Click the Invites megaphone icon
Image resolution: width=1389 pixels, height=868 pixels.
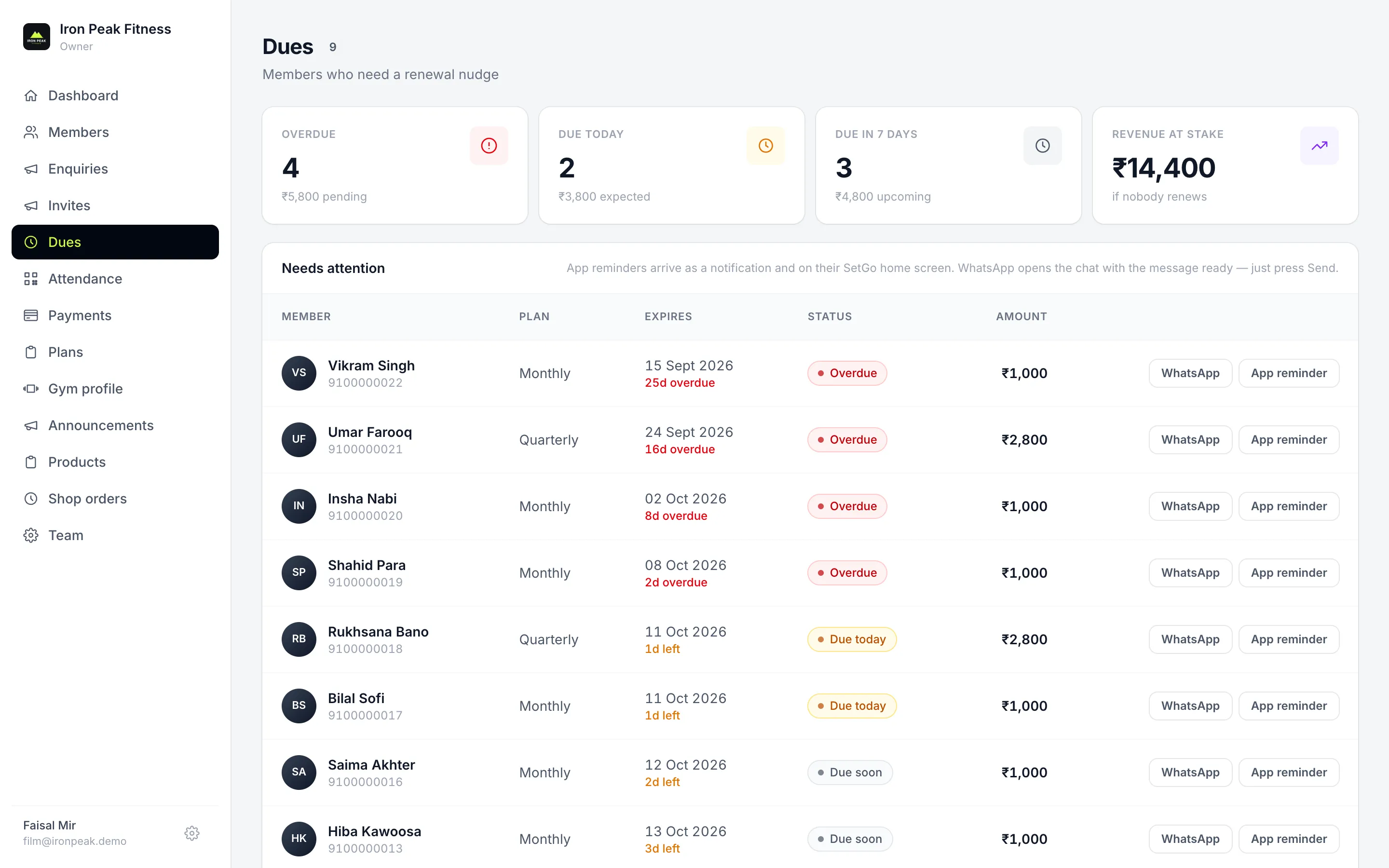pos(31,205)
